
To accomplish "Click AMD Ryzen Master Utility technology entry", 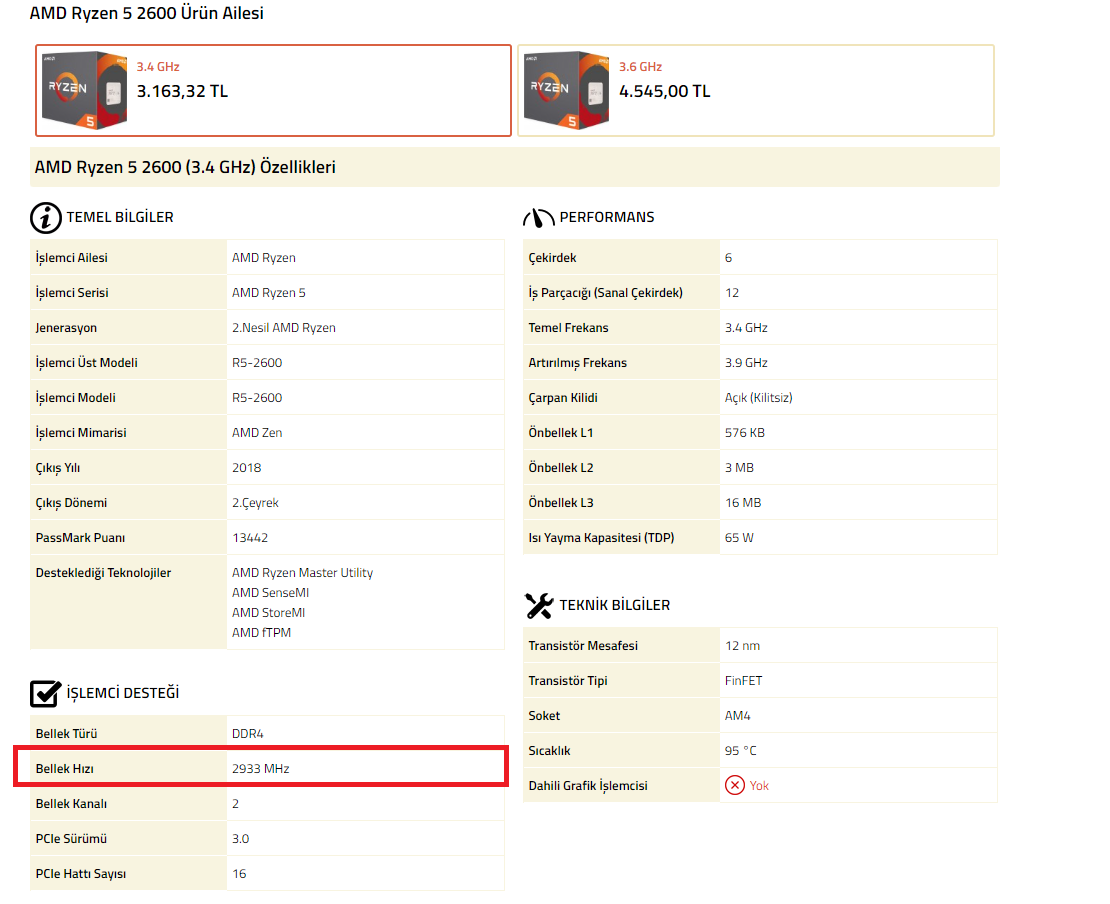I will pyautogui.click(x=302, y=573).
